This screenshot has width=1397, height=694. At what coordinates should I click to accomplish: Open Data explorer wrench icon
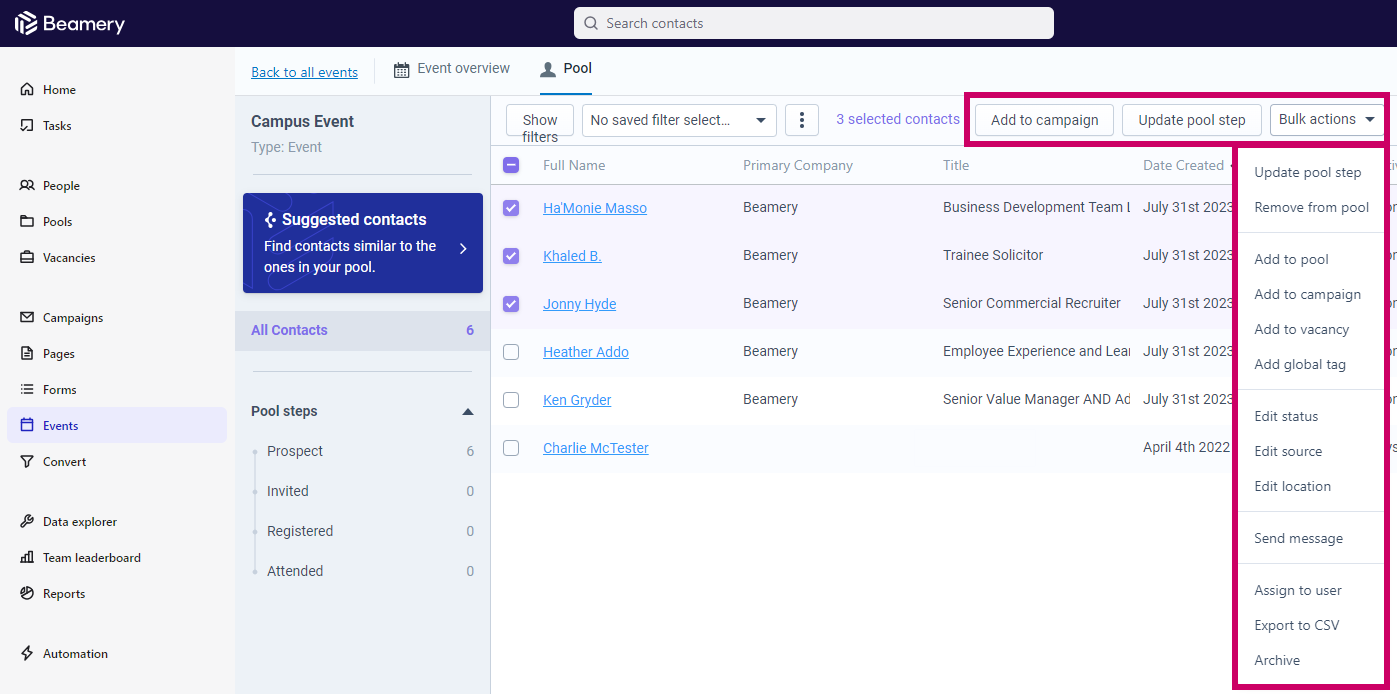27,522
